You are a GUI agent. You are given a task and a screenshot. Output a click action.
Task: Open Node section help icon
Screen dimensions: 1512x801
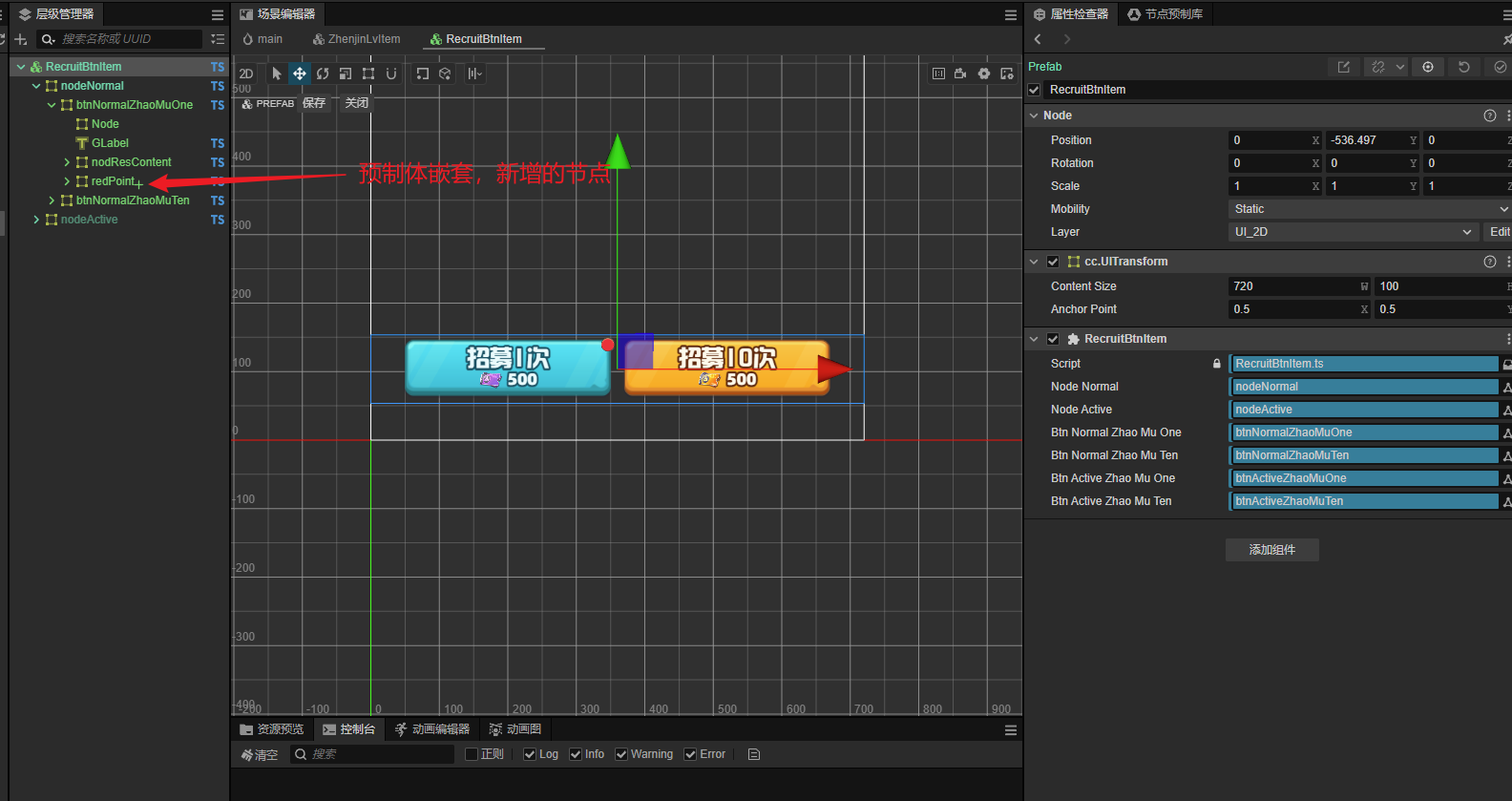click(1490, 116)
